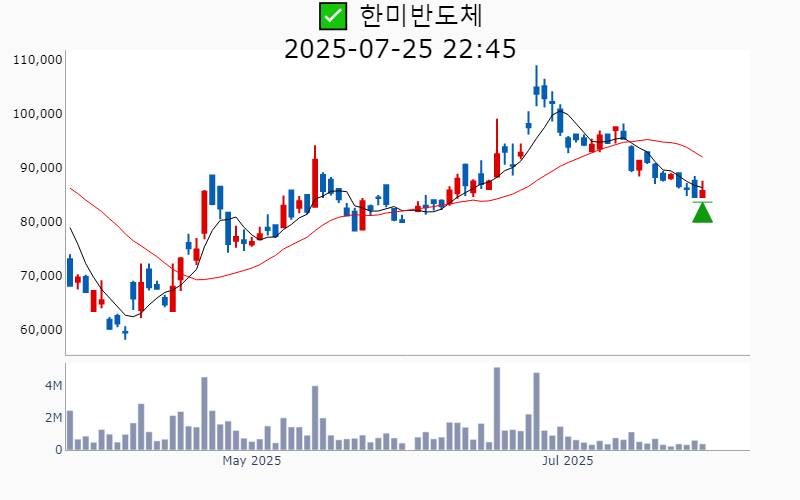Click the green up-triangle signal marker
This screenshot has width=800, height=500.
tap(703, 212)
